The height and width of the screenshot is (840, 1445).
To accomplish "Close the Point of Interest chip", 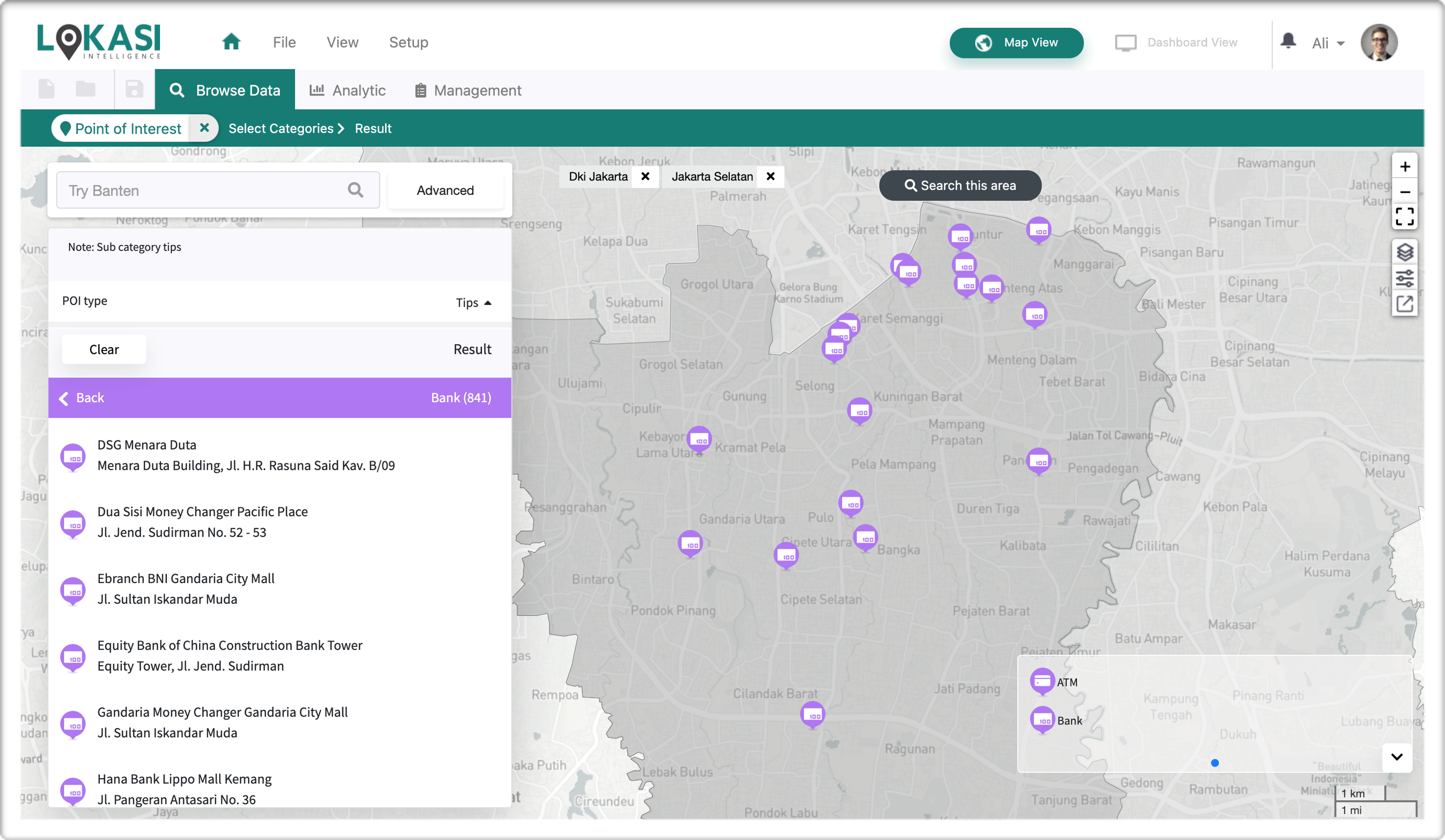I will click(x=204, y=128).
